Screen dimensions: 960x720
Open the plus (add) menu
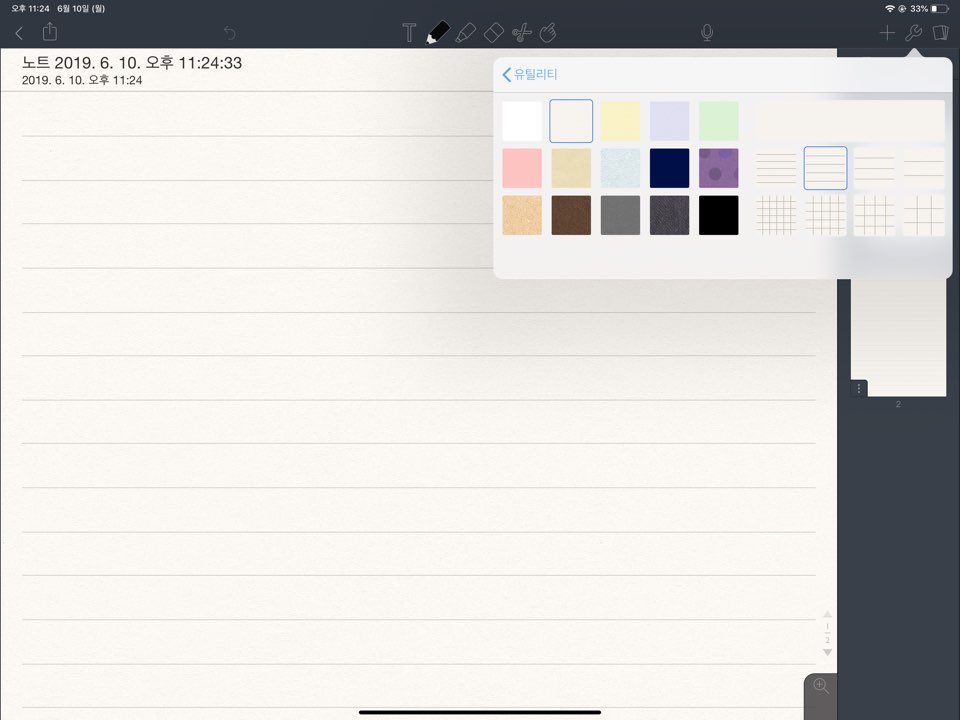coord(887,32)
